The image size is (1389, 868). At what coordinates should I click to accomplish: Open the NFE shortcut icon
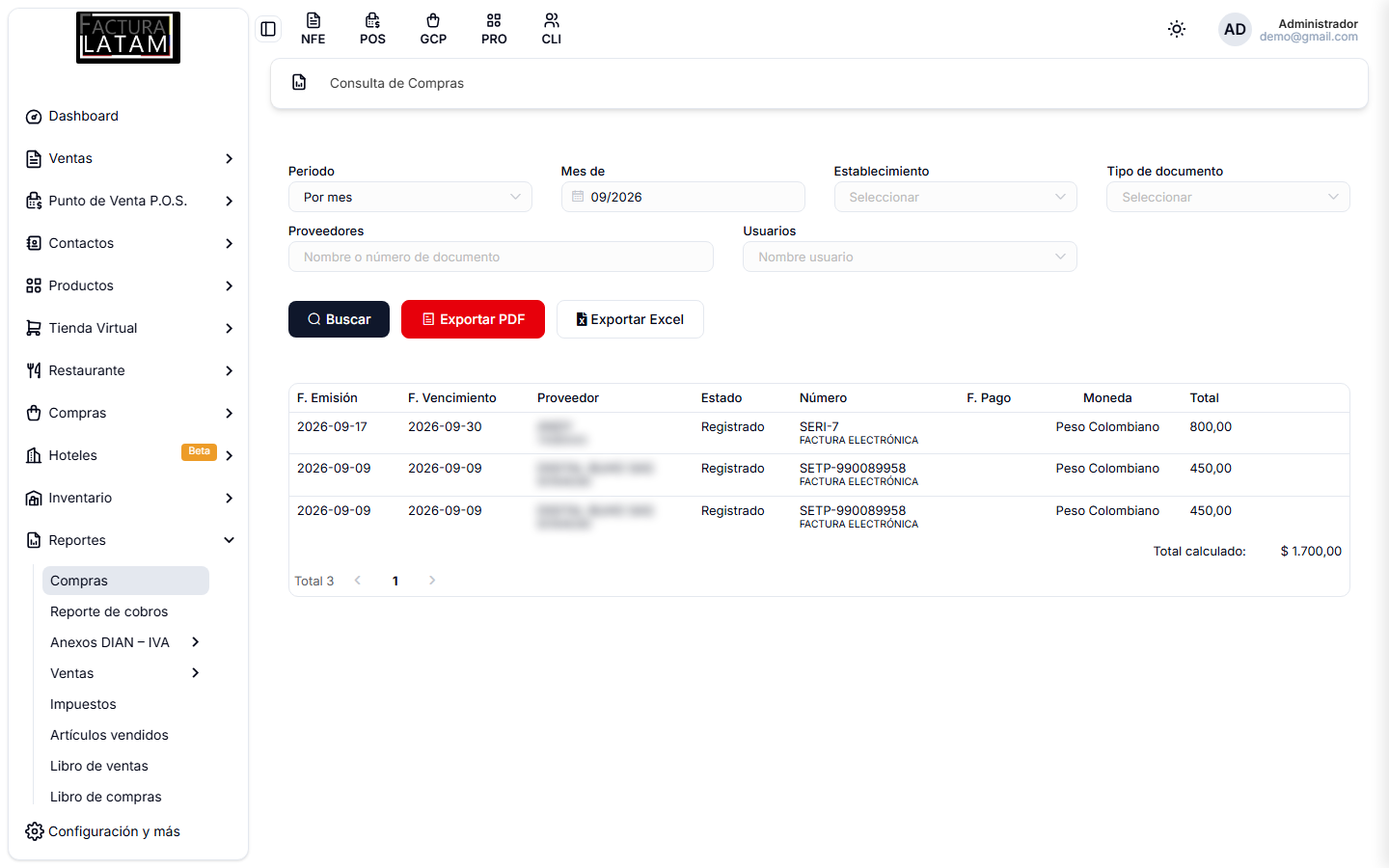click(313, 29)
